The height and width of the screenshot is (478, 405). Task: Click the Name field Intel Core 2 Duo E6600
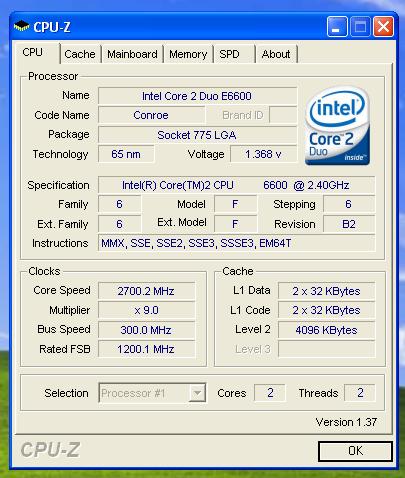coord(197,96)
